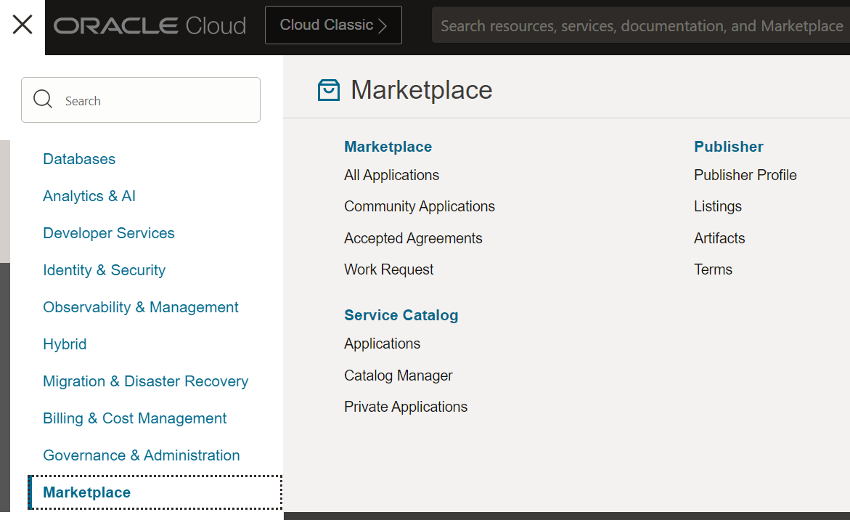Viewport: 850px width, 520px height.
Task: Open the Identity & Security category
Action: (104, 270)
